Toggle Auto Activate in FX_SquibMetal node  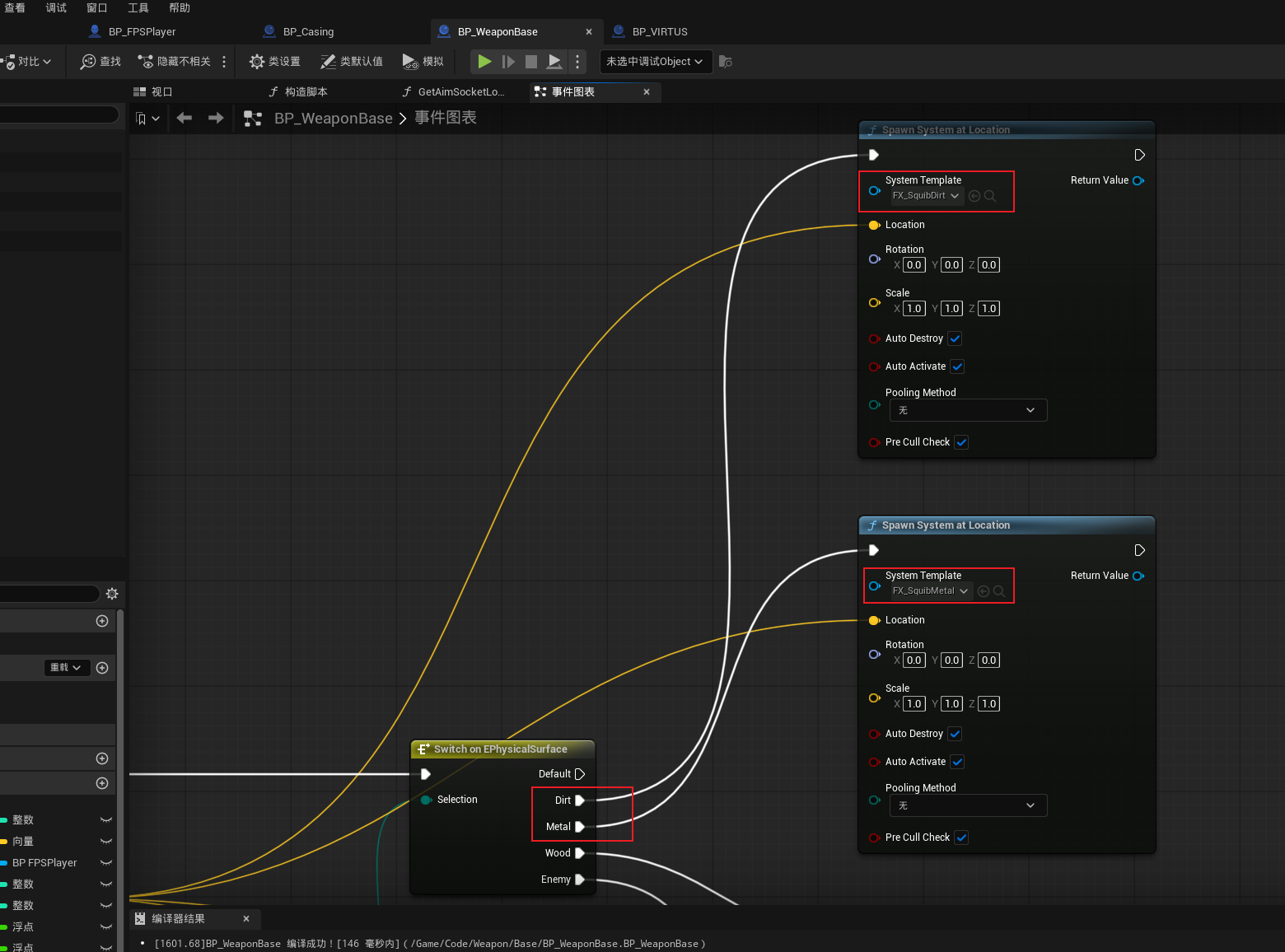[x=957, y=762]
